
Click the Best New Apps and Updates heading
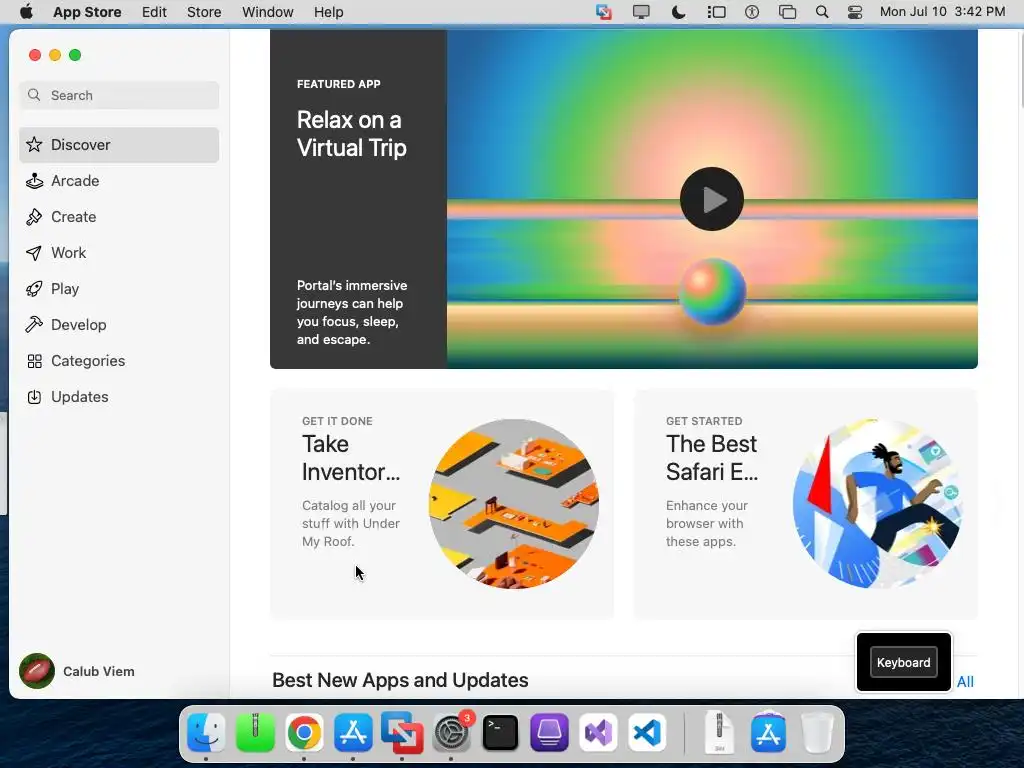pyautogui.click(x=400, y=680)
